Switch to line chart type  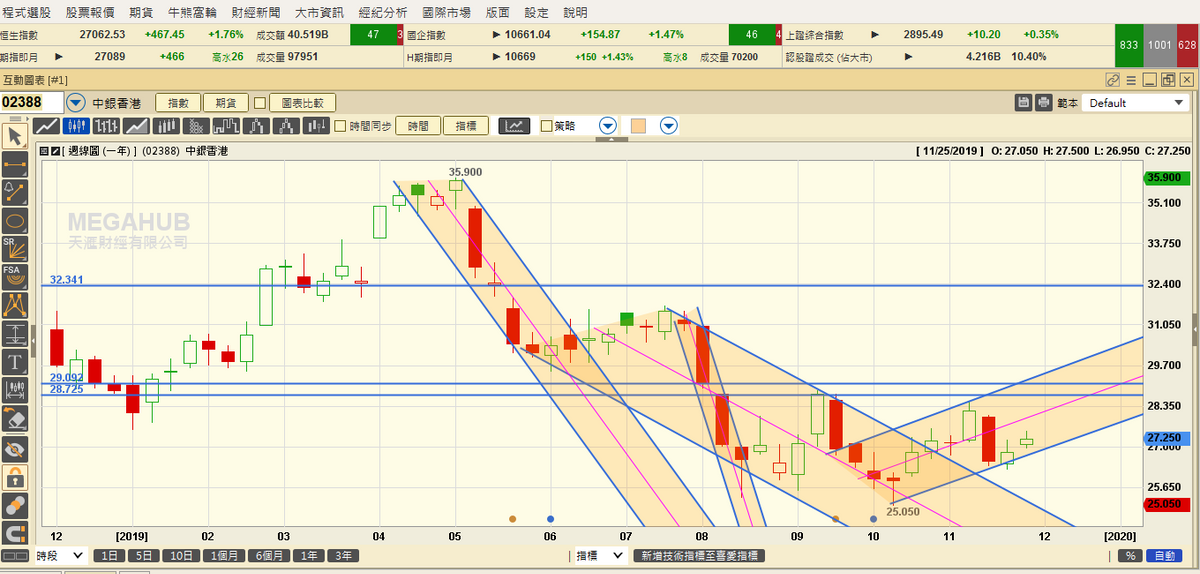click(46, 126)
